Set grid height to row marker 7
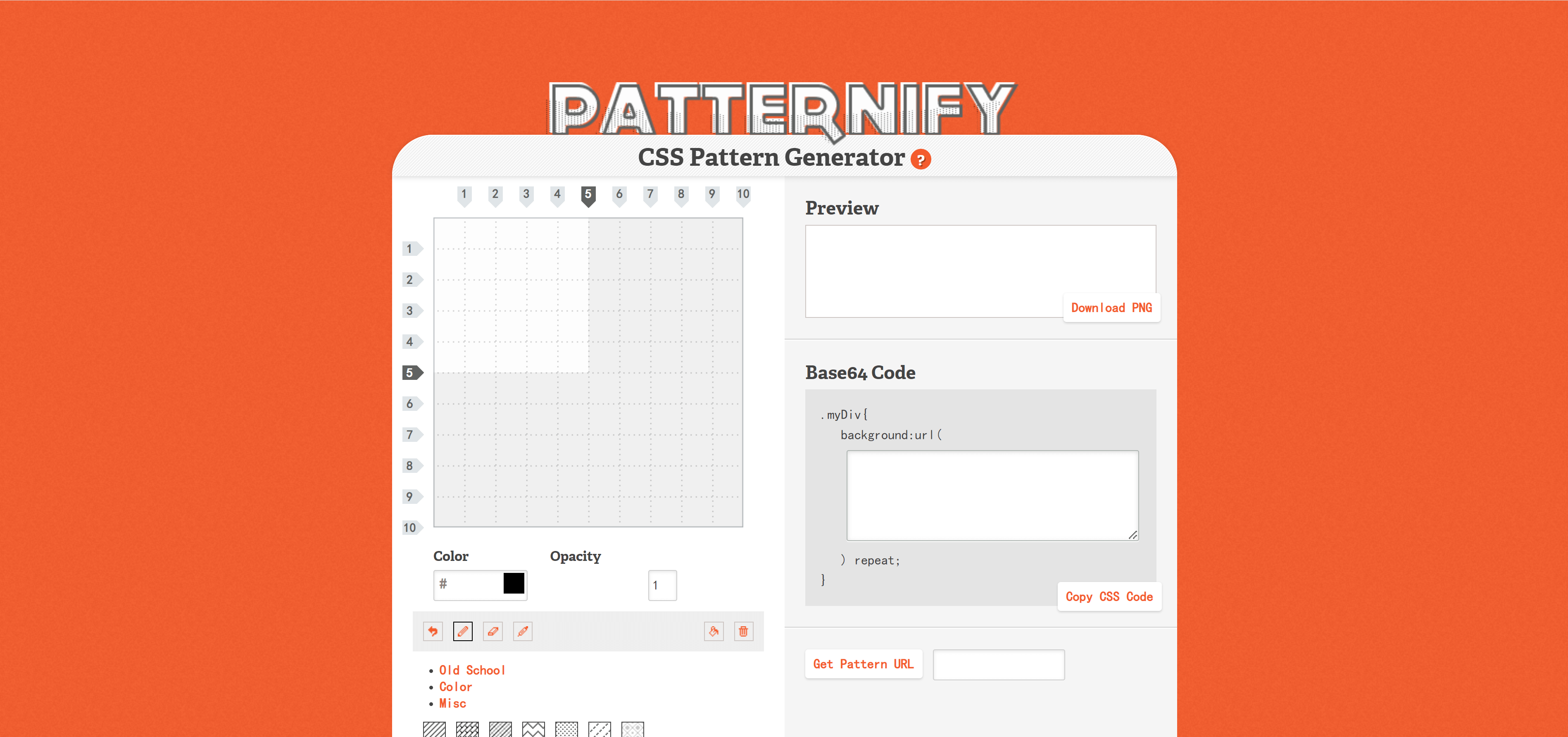The image size is (1568, 737). [412, 435]
